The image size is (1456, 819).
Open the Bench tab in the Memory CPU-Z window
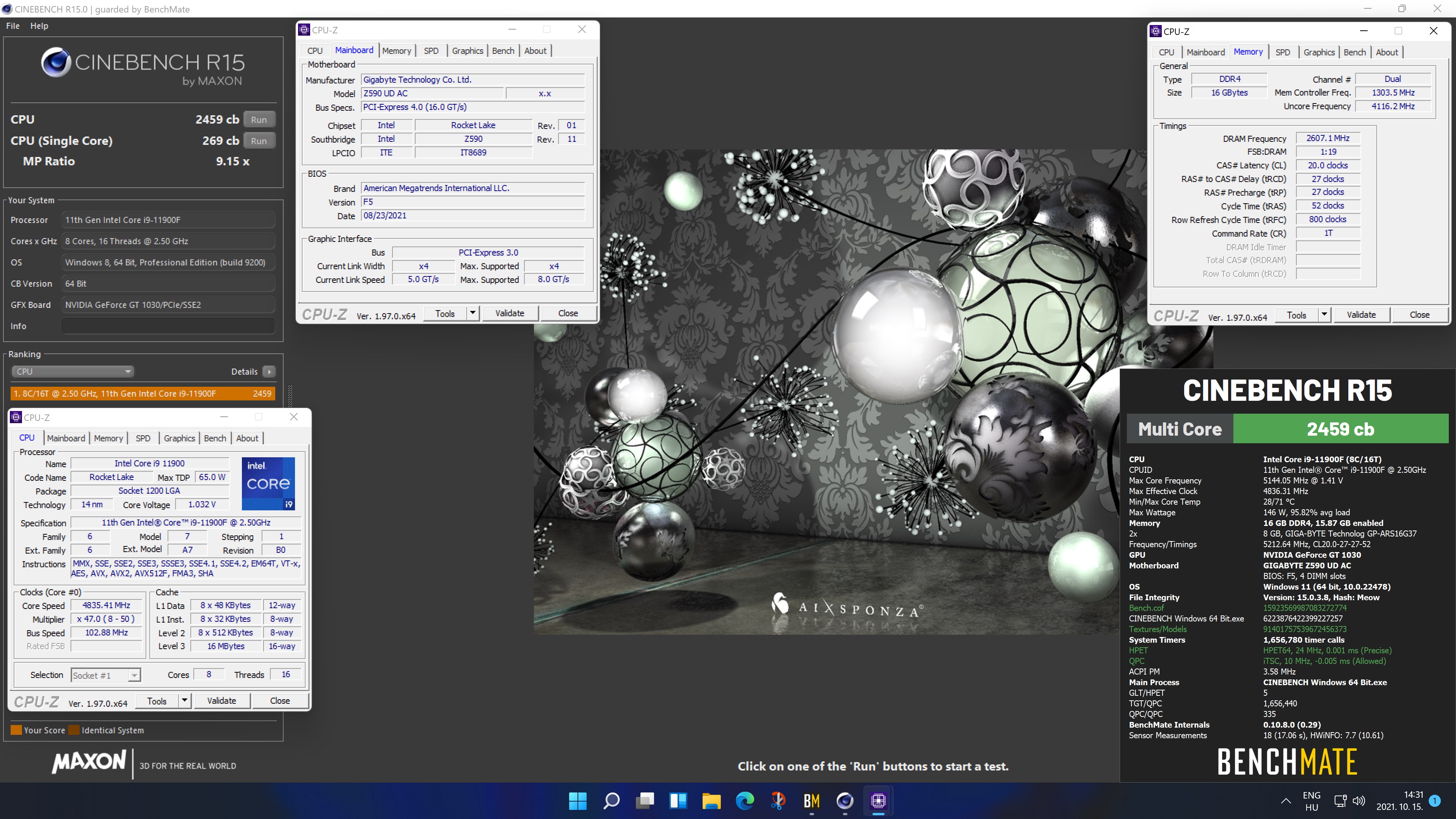click(1354, 52)
